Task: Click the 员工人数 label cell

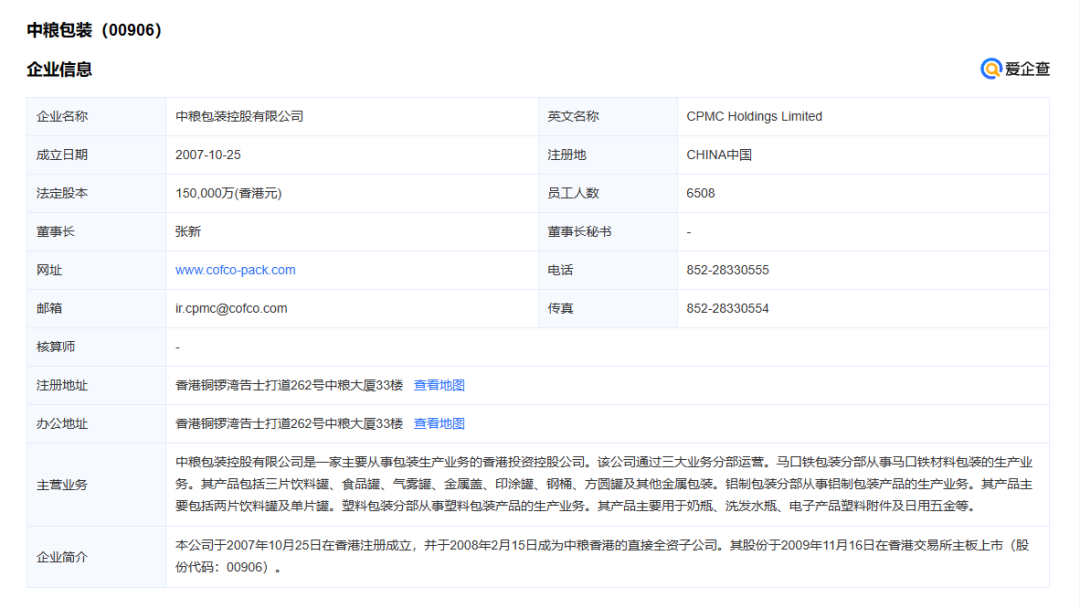Action: click(x=608, y=194)
